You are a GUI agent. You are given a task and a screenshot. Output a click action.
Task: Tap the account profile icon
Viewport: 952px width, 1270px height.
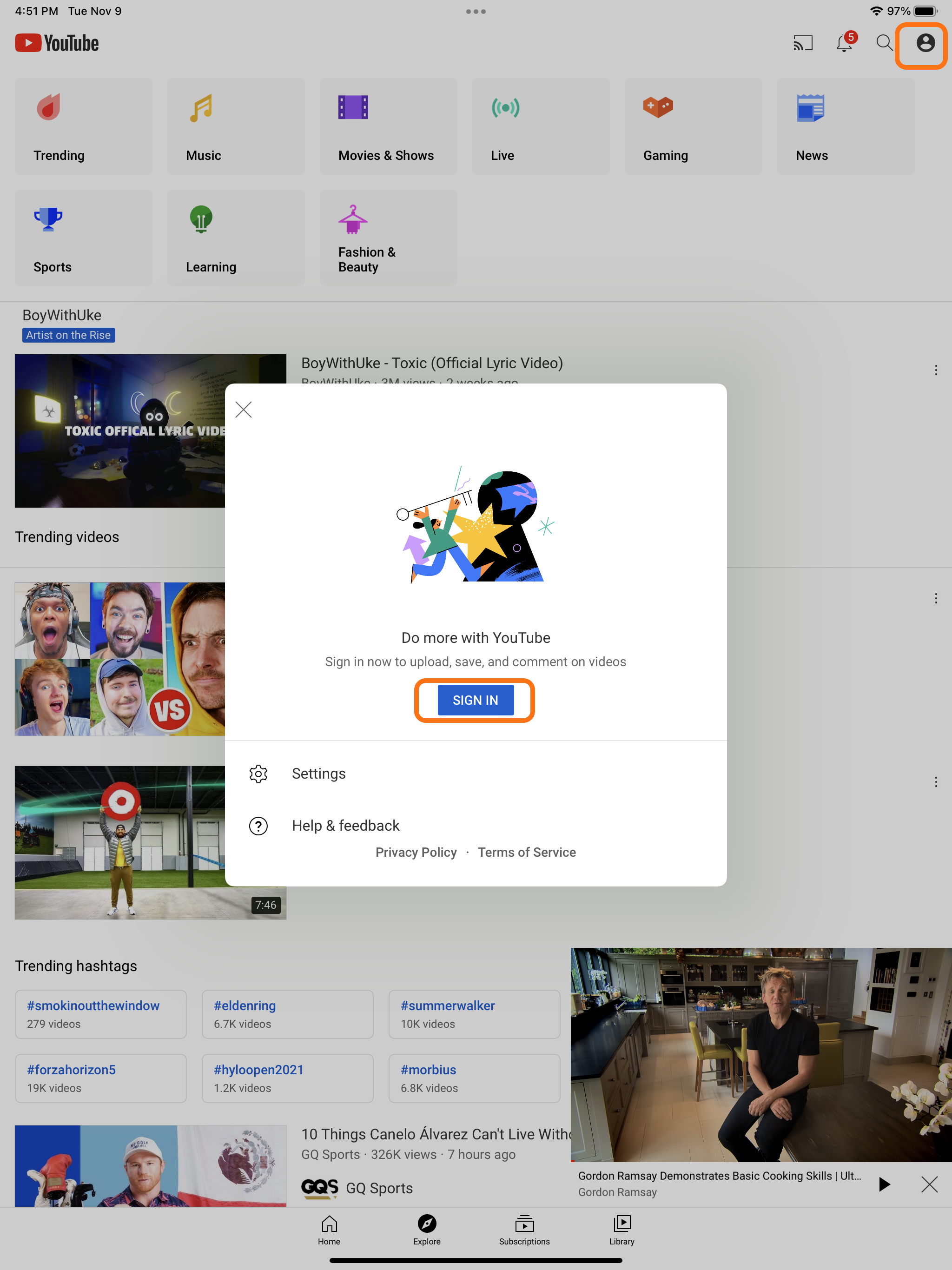(925, 43)
